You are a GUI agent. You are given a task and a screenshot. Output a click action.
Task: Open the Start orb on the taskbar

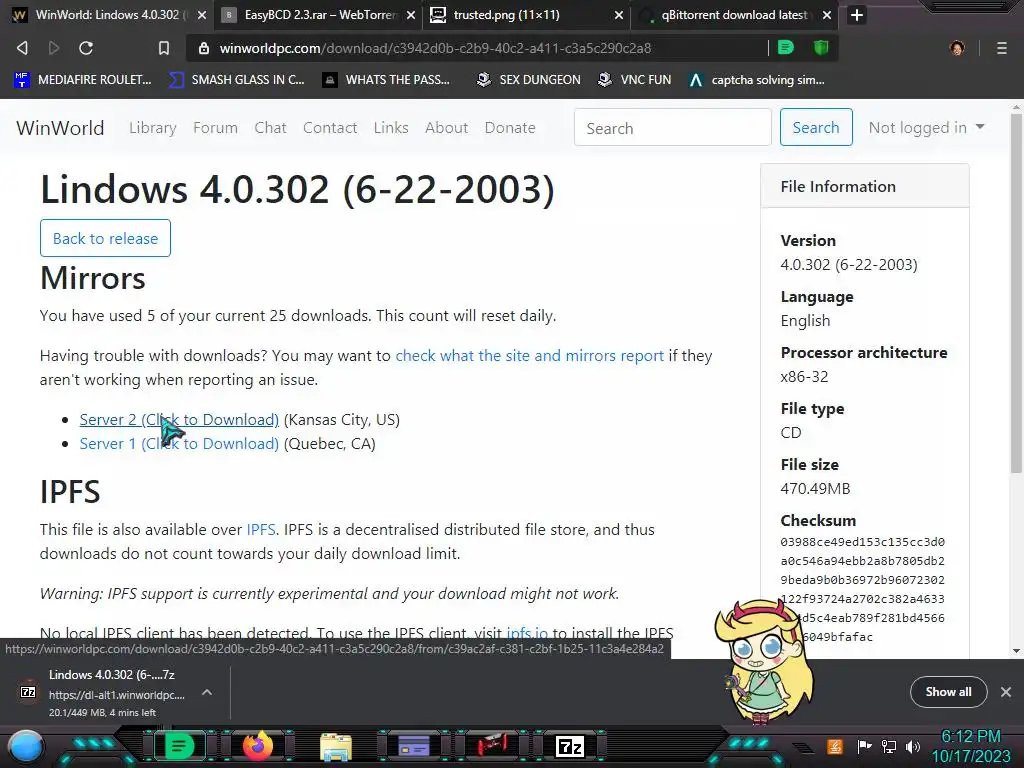click(26, 747)
